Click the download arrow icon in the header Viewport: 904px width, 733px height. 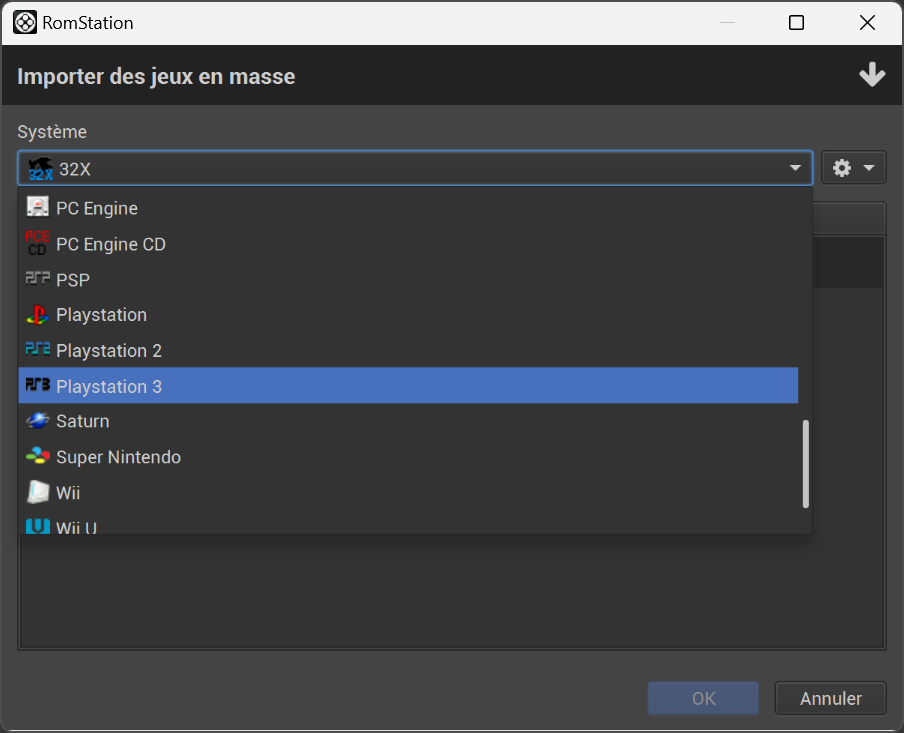(x=872, y=74)
